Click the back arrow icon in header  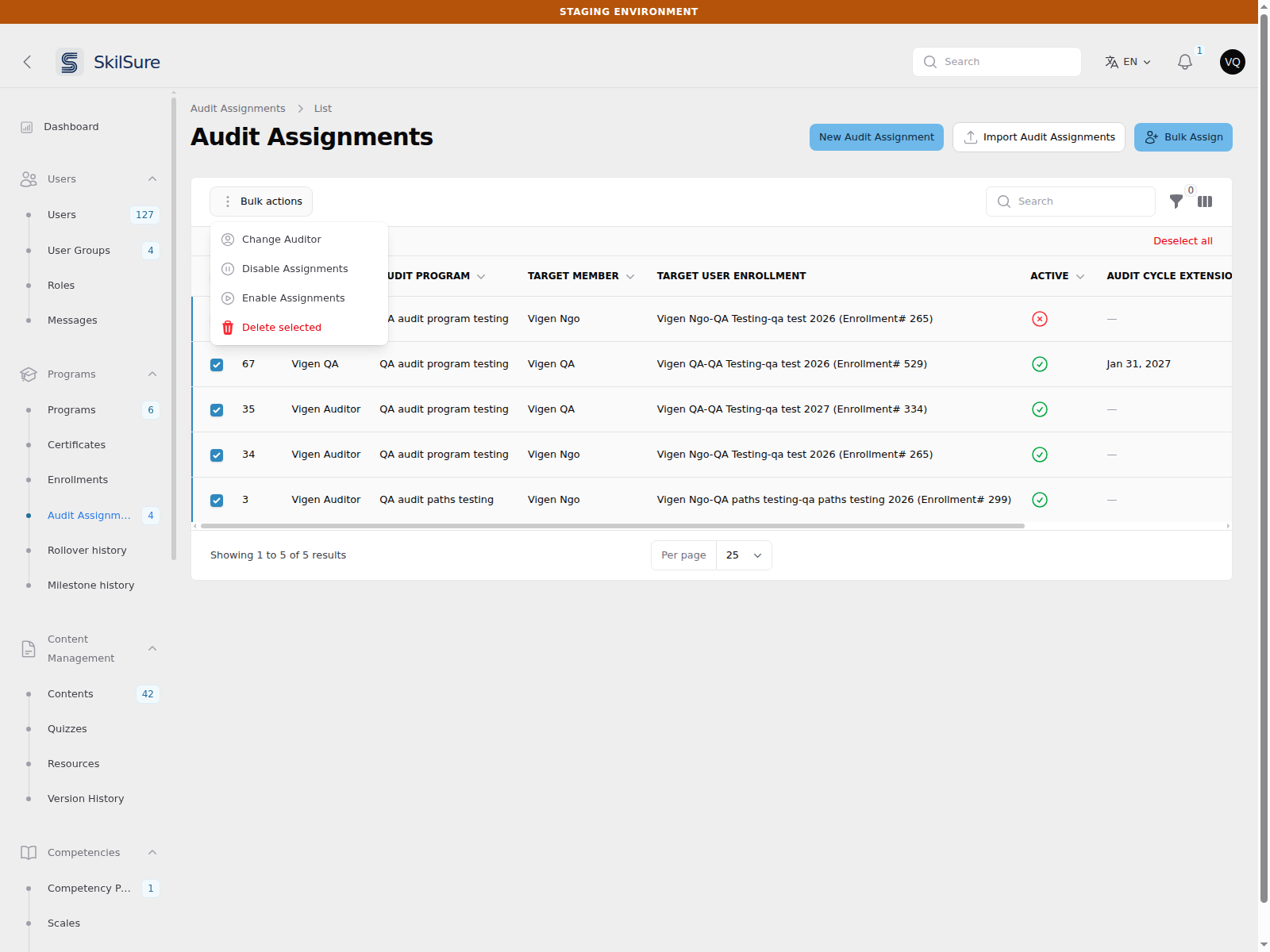point(27,62)
